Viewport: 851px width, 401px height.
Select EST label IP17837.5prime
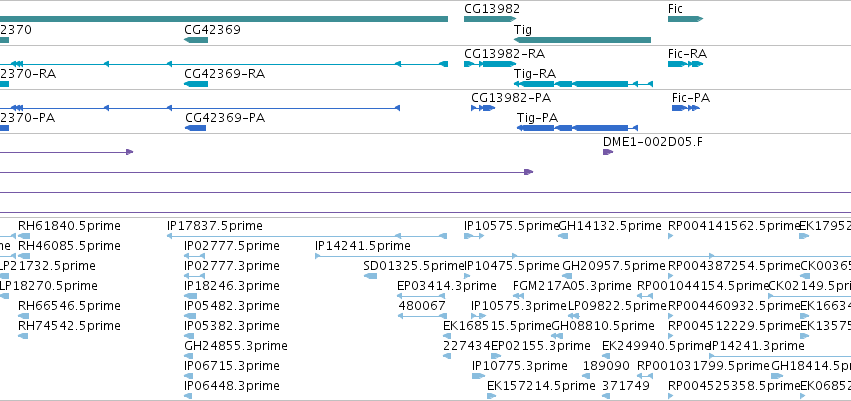pos(214,226)
